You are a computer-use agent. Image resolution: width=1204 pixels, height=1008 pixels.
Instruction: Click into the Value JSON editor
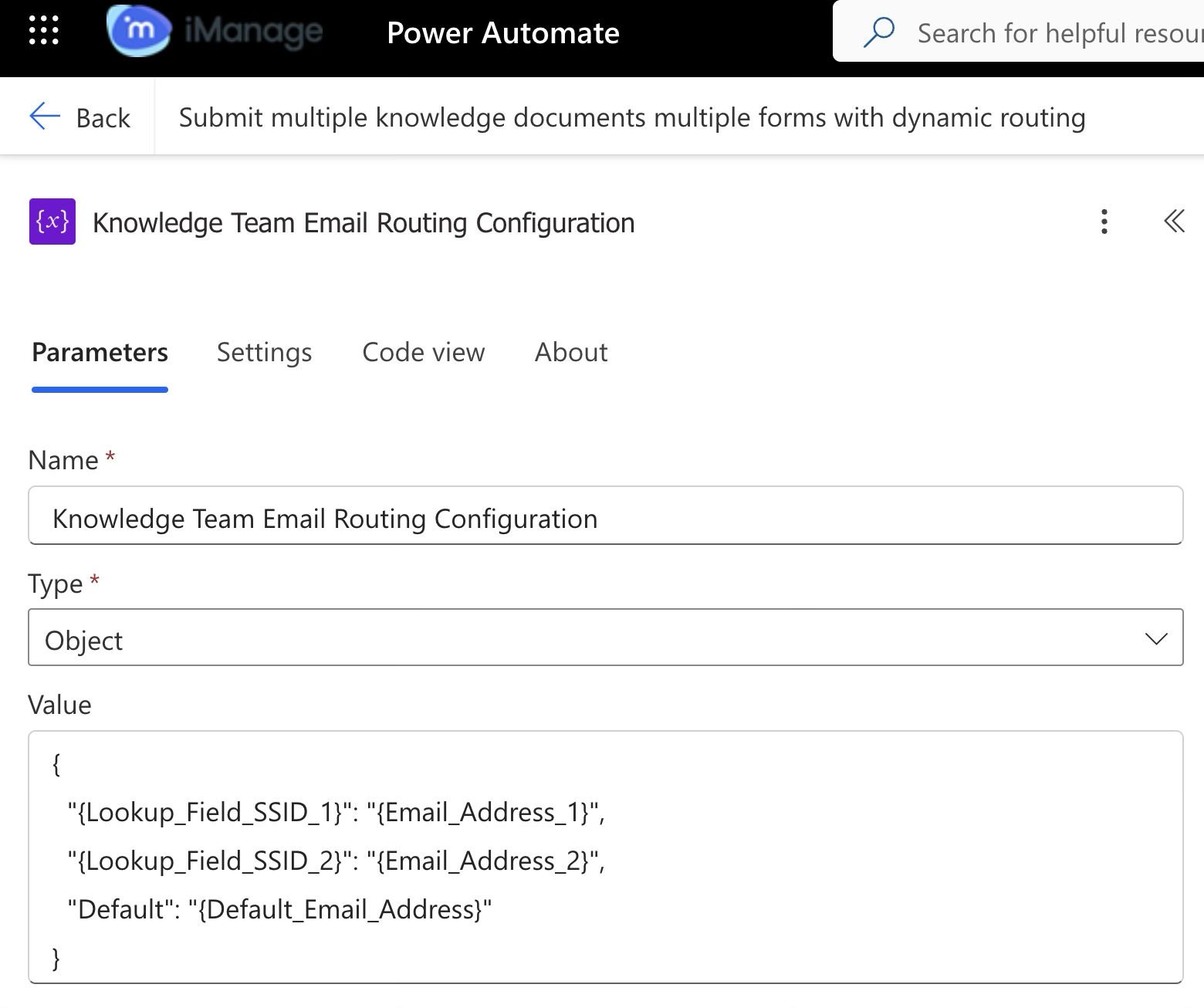tap(606, 857)
